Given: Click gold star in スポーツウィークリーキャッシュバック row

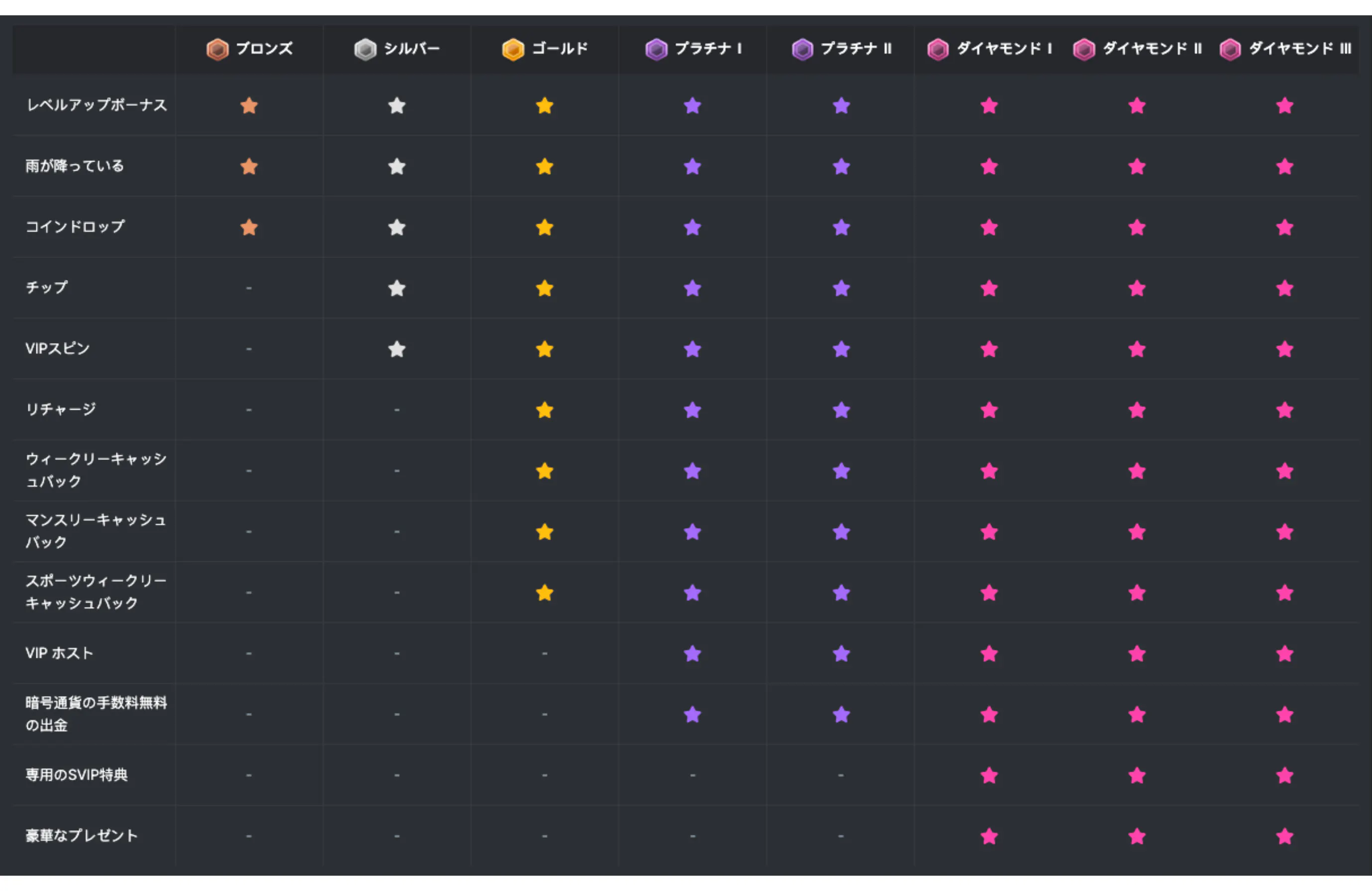Looking at the screenshot, I should point(545,593).
